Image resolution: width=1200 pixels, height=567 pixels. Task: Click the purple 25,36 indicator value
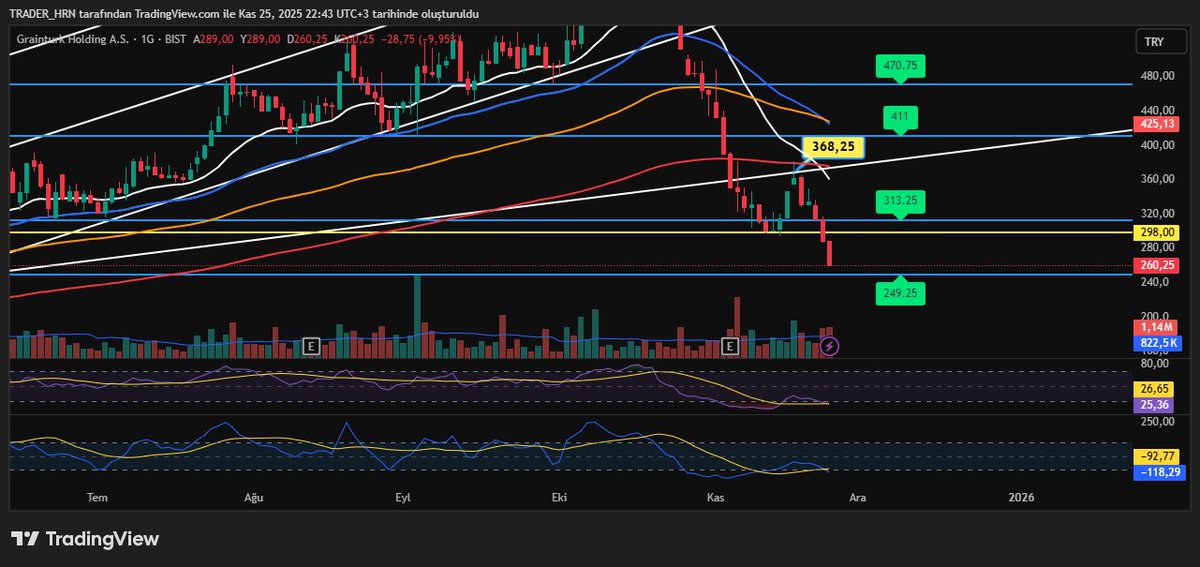1152,405
